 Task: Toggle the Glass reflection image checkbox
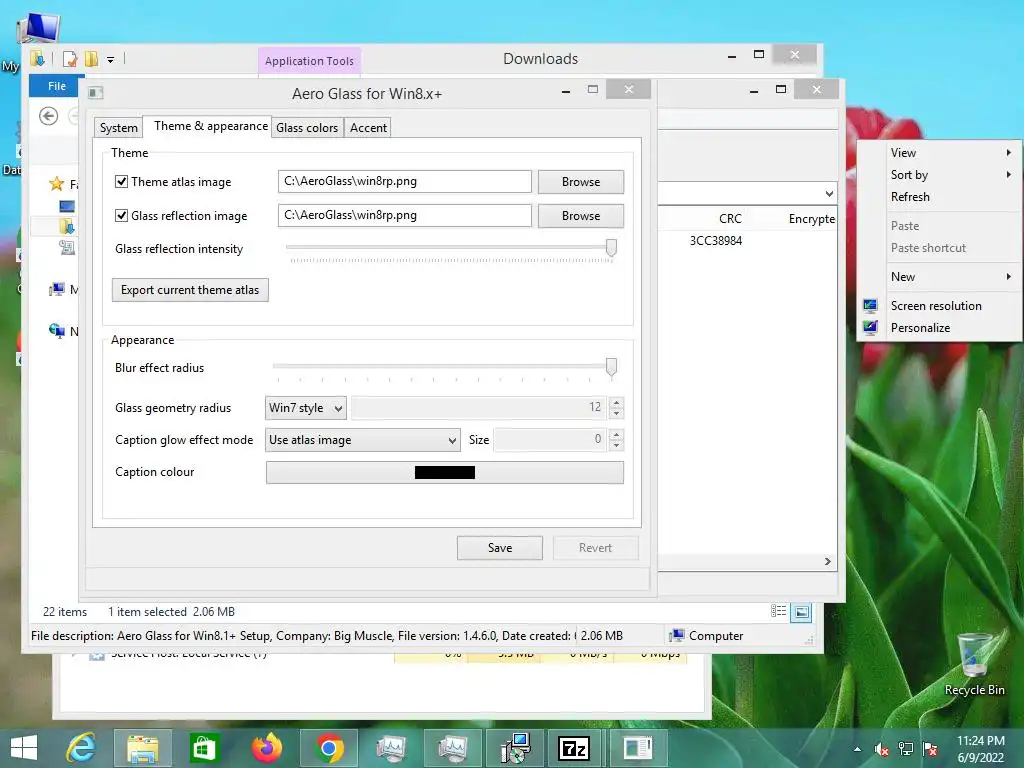pyautogui.click(x=121, y=216)
